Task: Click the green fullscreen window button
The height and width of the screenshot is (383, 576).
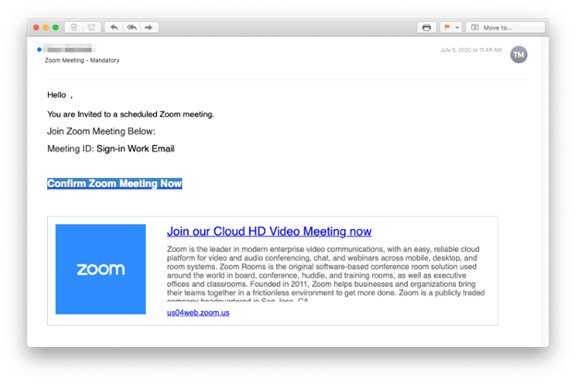Action: pyautogui.click(x=55, y=28)
